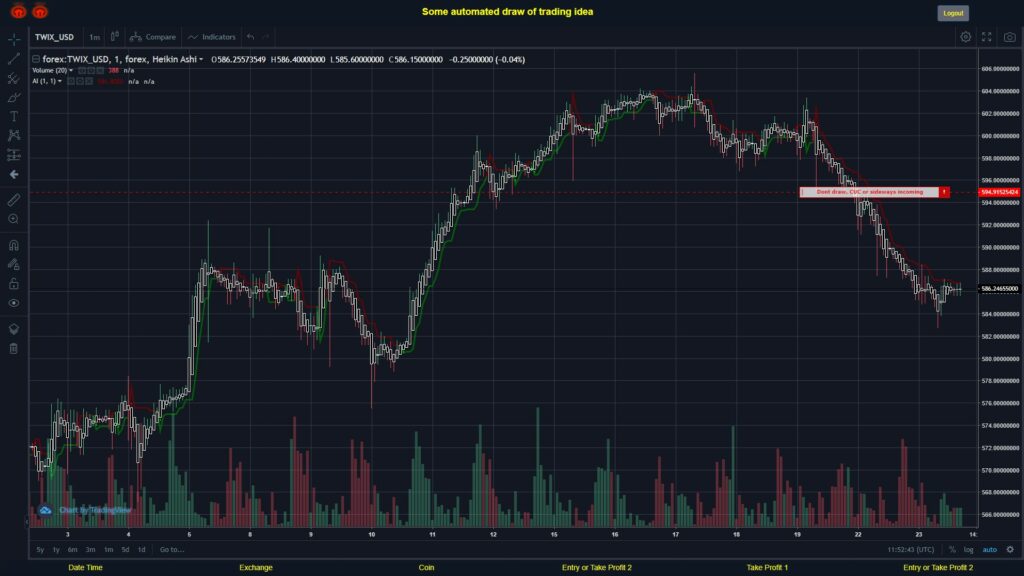The width and height of the screenshot is (1024, 576).
Task: Select the 5d time range
Action: coord(125,550)
